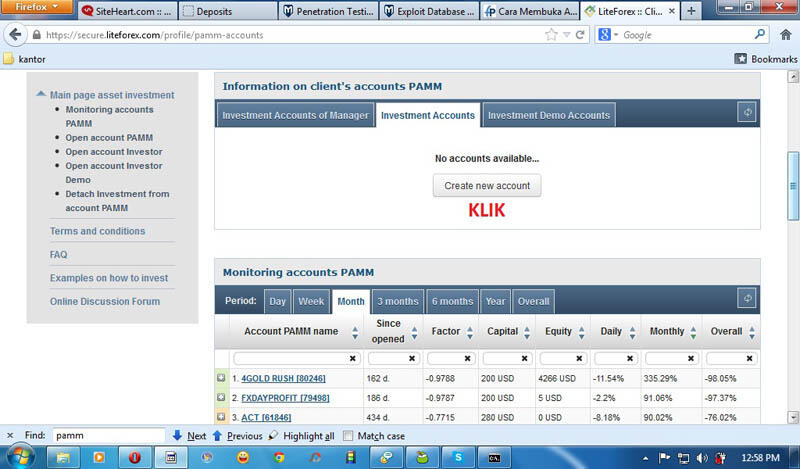This screenshot has height=469, width=800.
Task: Sort by the Since opened column arrows
Action: pyautogui.click(x=414, y=333)
